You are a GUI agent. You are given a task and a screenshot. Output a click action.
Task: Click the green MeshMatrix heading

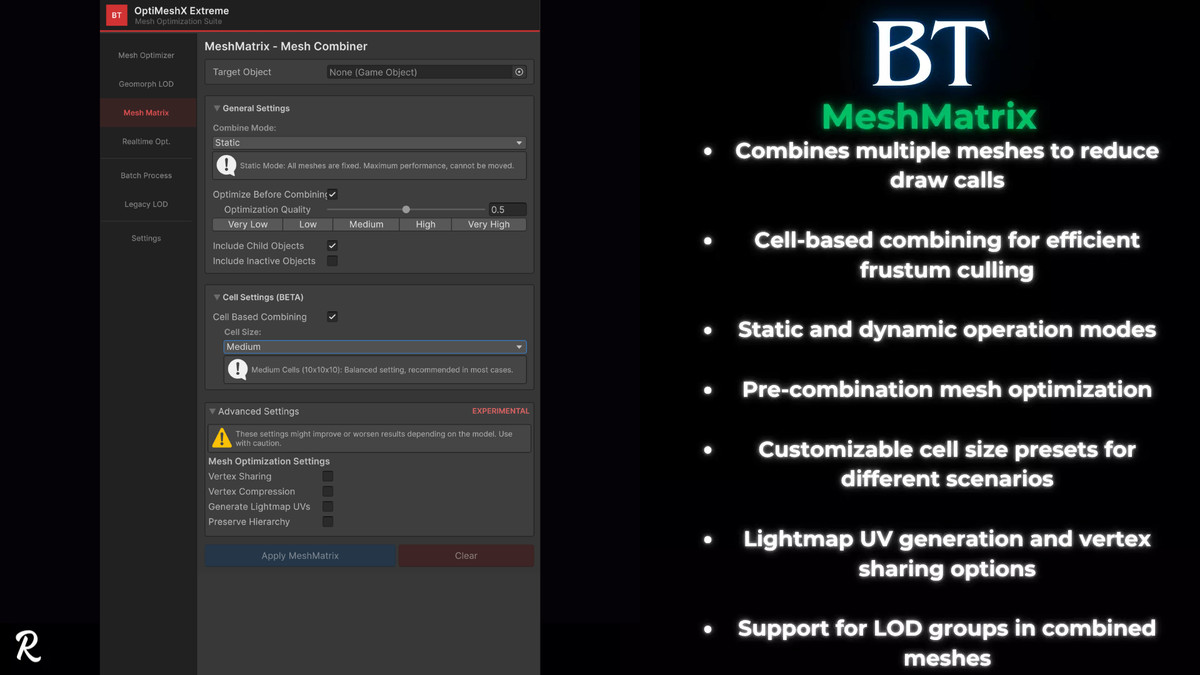pyautogui.click(x=929, y=116)
